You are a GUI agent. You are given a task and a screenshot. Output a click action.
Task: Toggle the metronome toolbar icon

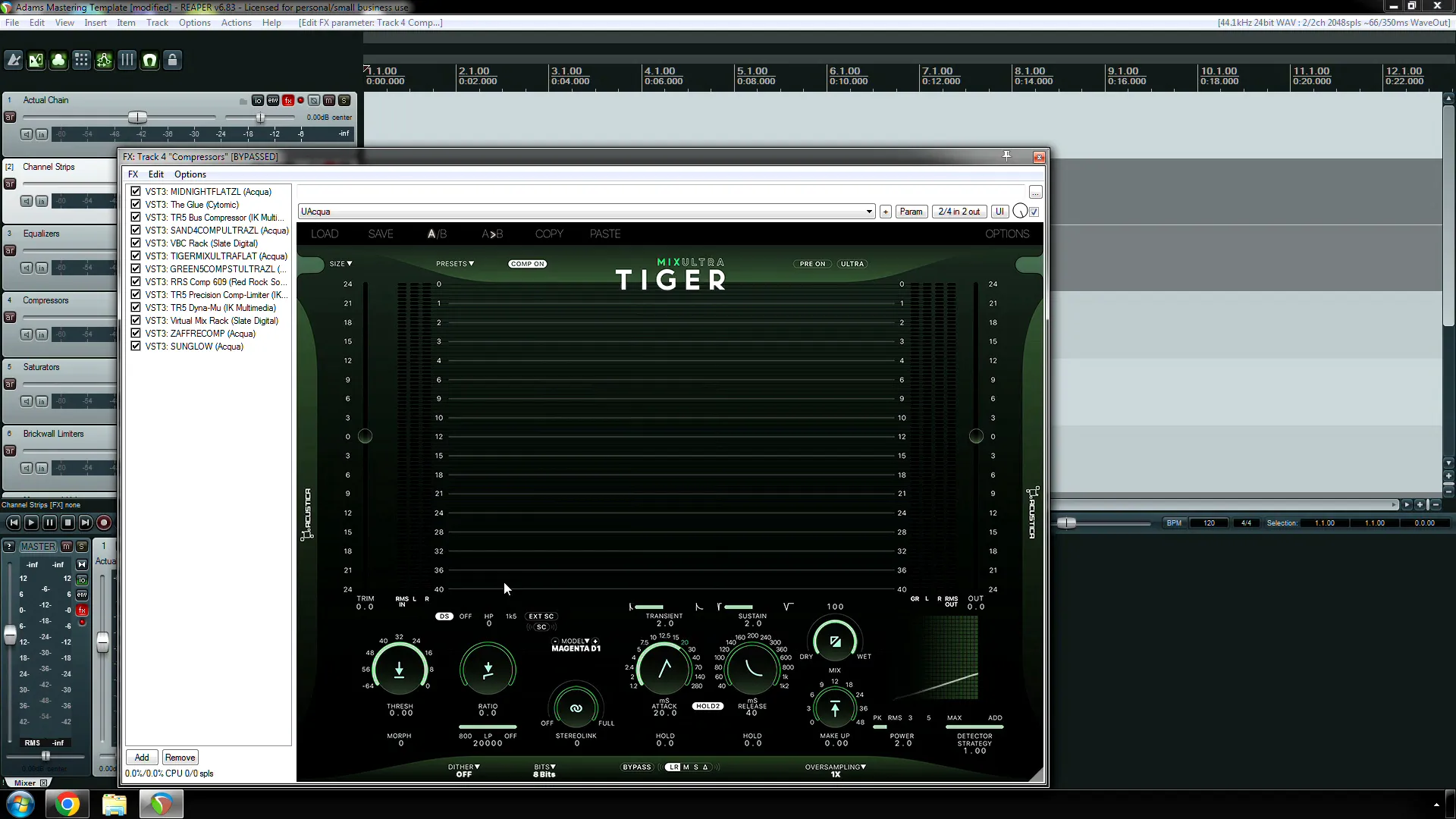point(14,60)
